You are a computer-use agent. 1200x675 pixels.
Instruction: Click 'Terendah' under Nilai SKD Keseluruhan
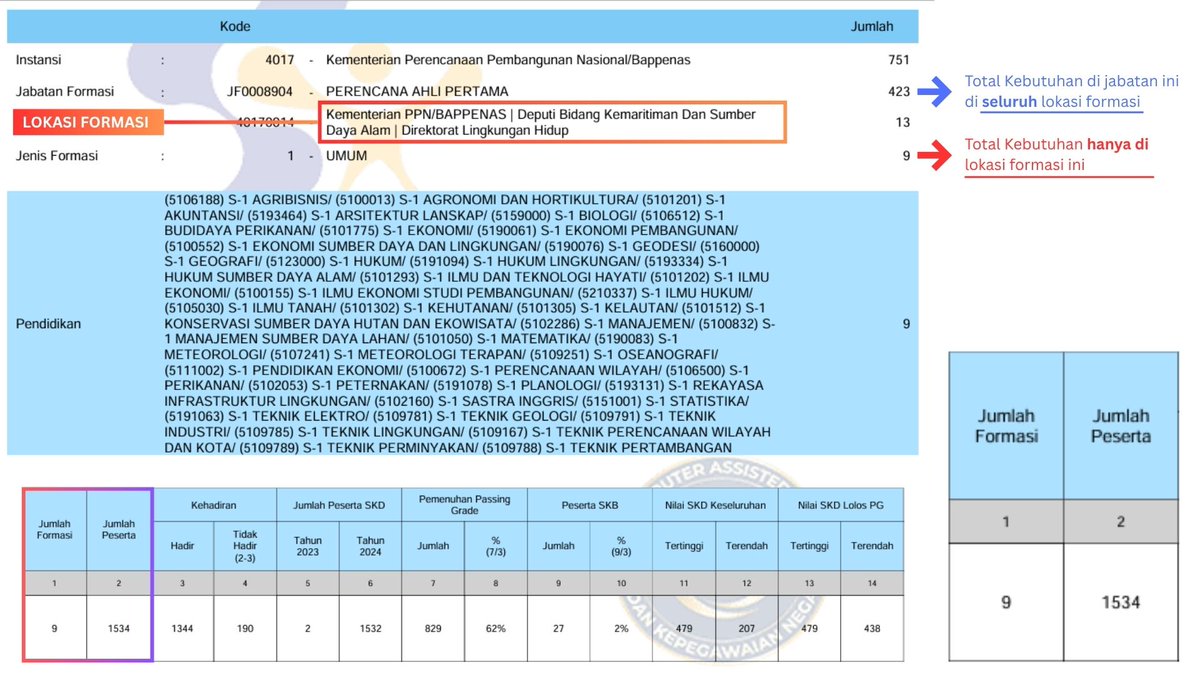tap(746, 546)
